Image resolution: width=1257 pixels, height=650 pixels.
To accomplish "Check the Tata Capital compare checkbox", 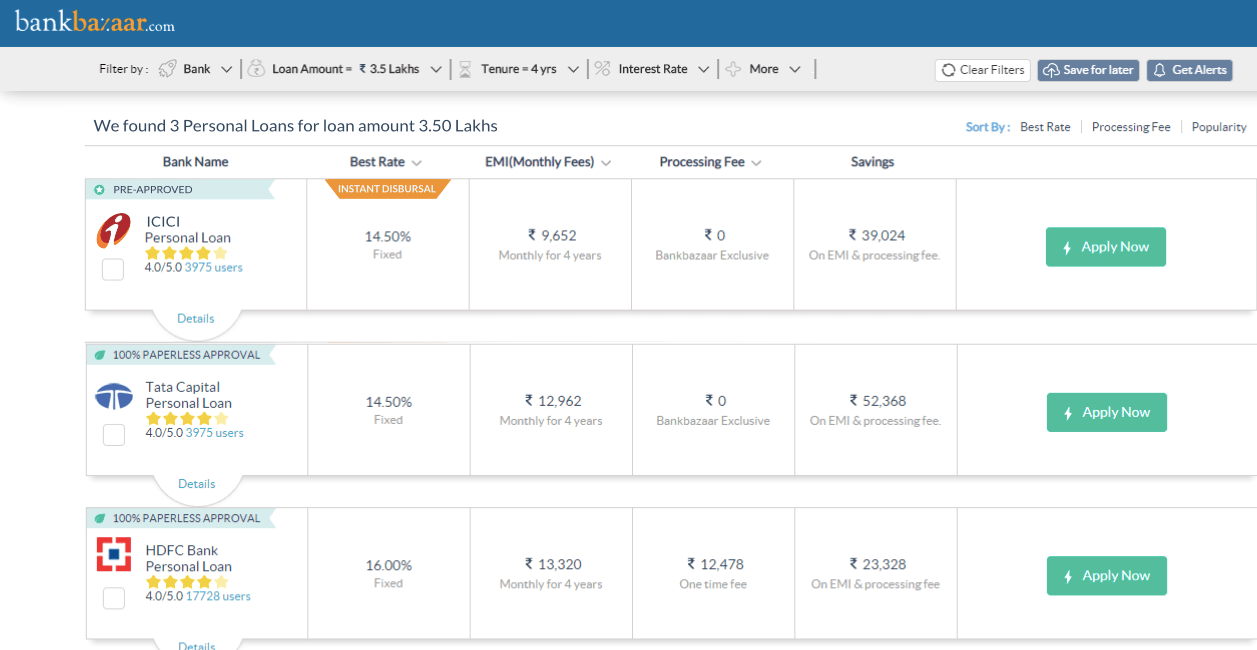I will [114, 434].
